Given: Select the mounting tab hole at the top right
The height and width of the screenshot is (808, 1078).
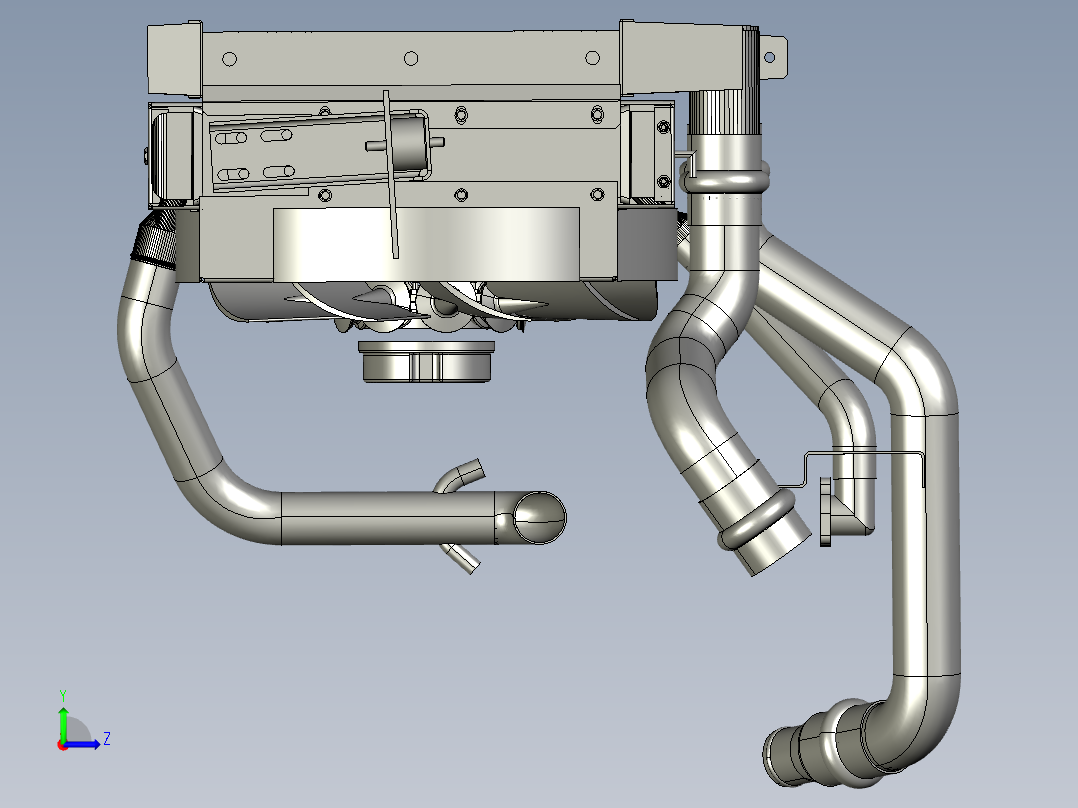Looking at the screenshot, I should pos(770,58).
